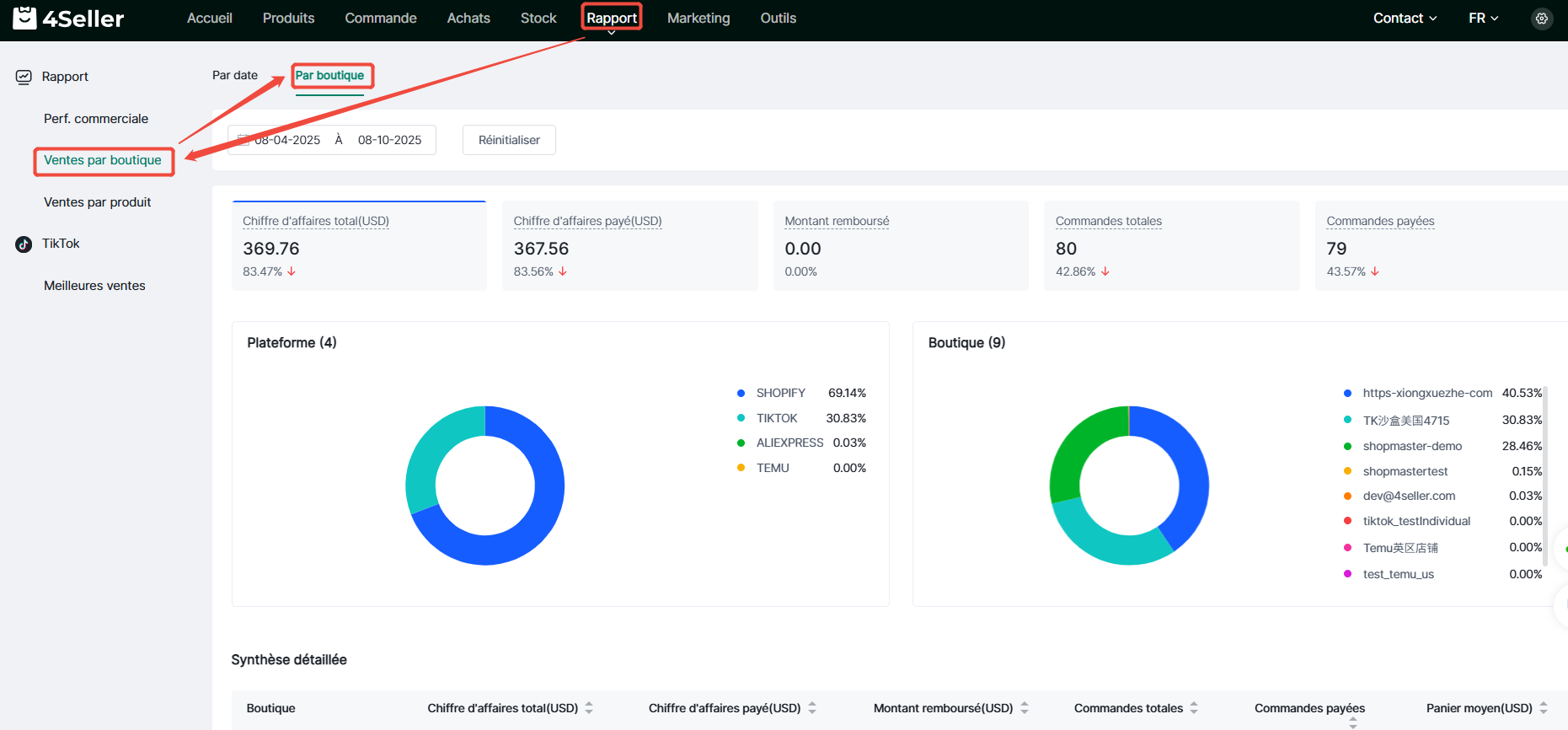This screenshot has height=730, width=1568.
Task: Select the Commandes totales card
Action: pos(1172,245)
